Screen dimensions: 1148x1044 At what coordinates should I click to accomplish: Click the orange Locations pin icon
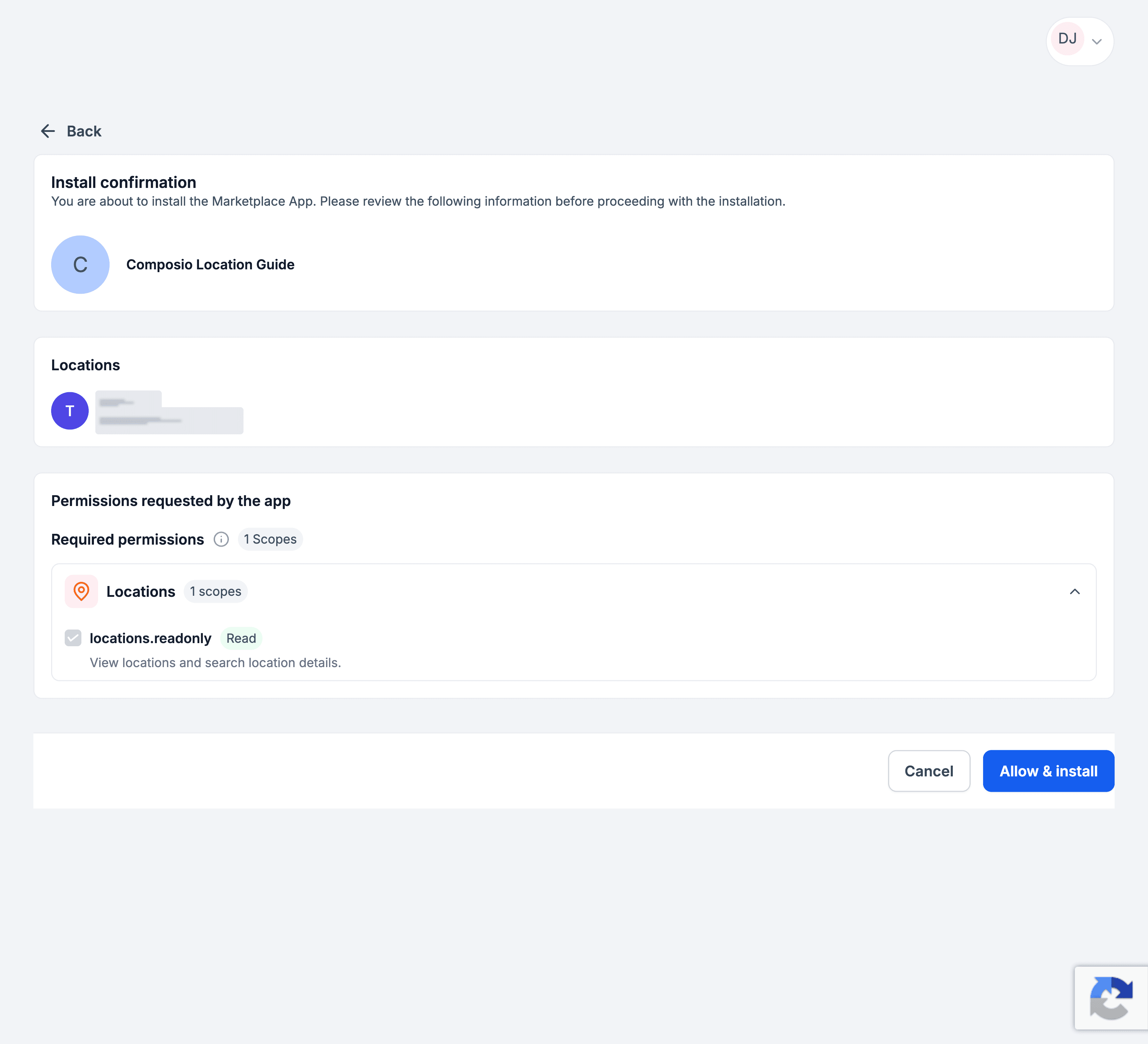(x=81, y=591)
